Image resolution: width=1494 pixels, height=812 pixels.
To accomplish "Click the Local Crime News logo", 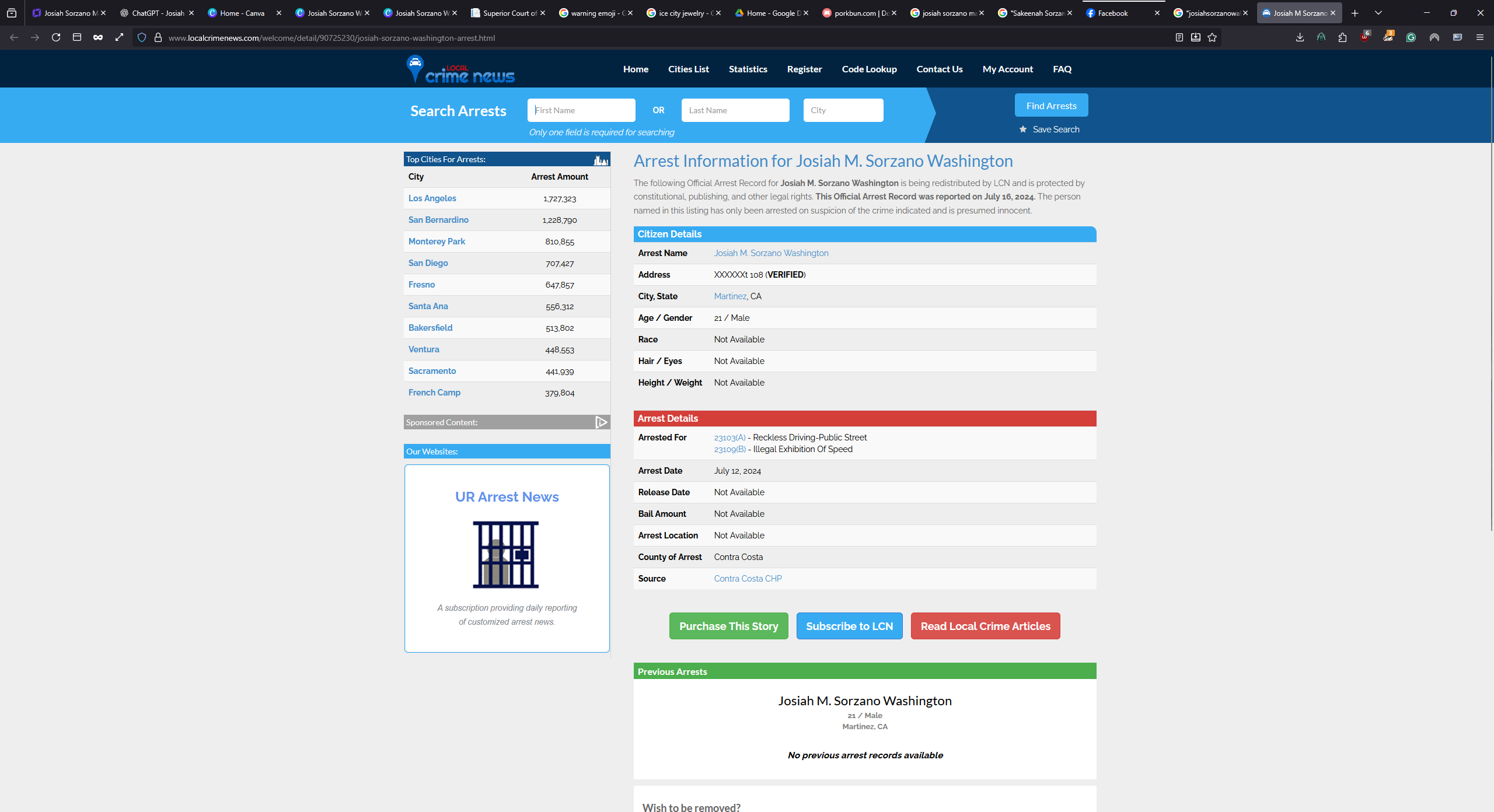I will pos(460,69).
